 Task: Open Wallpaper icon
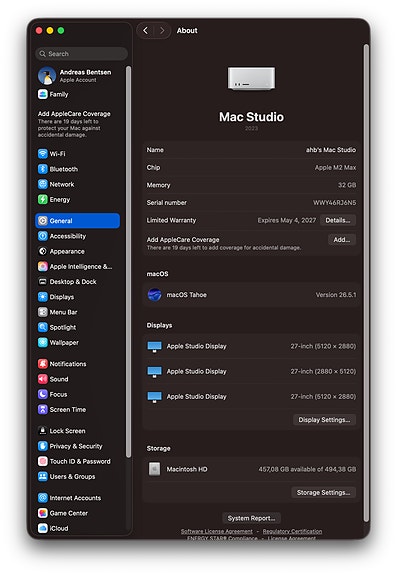[x=43, y=343]
